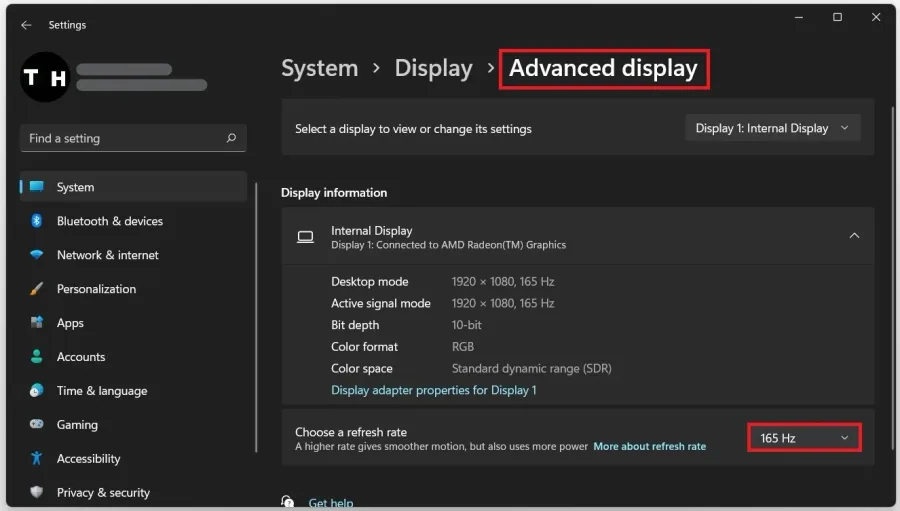Go to Gaming settings
The width and height of the screenshot is (900, 511).
pyautogui.click(x=133, y=424)
